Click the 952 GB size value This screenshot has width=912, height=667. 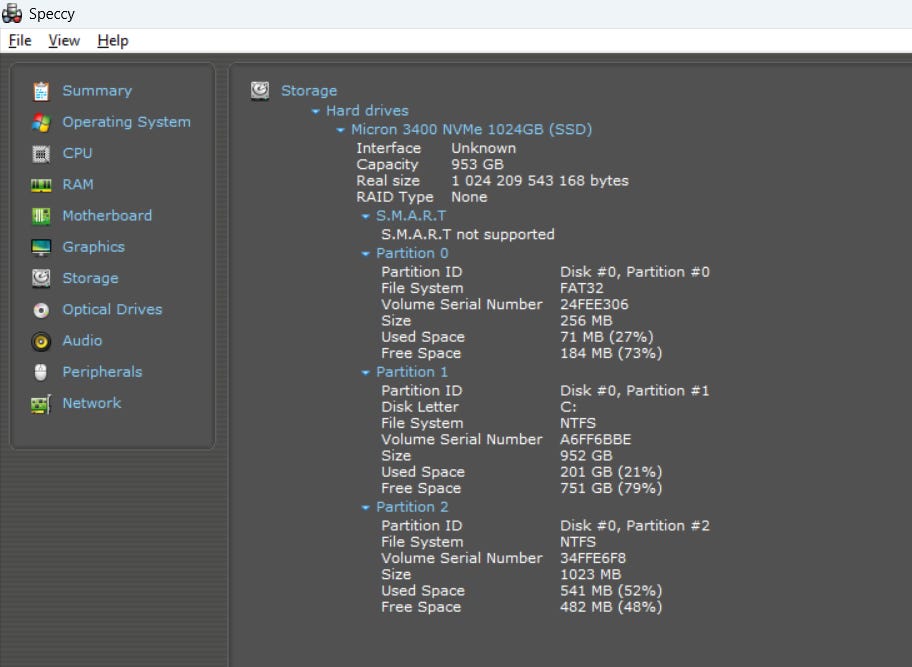tap(586, 456)
